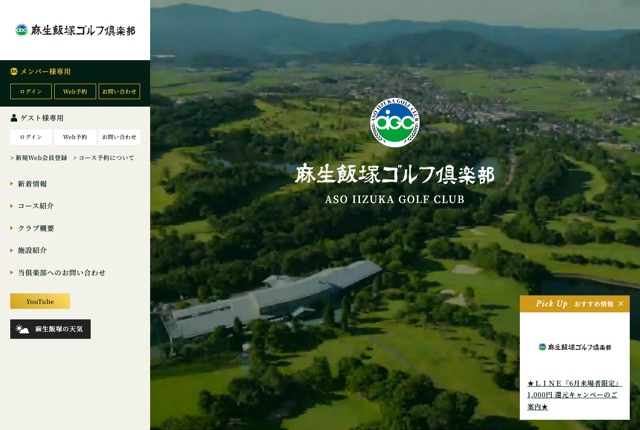Open LINE 1,000円還元キャンペーン link

tap(574, 395)
